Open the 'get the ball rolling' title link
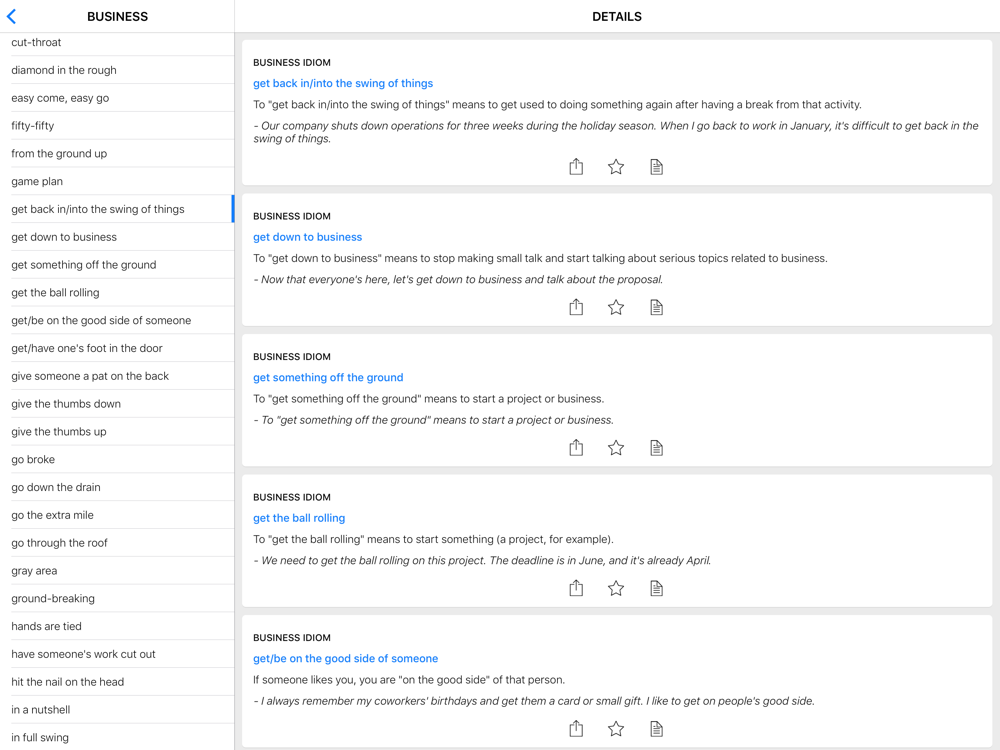The width and height of the screenshot is (1000, 750). pos(299,518)
